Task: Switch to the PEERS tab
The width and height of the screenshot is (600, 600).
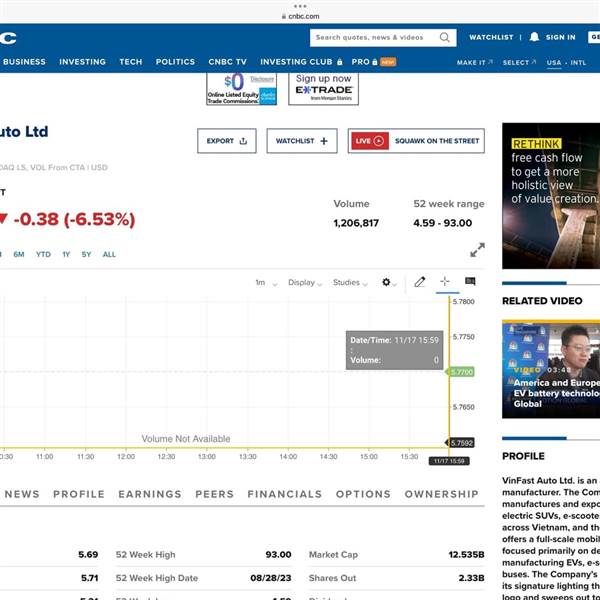Action: pyautogui.click(x=215, y=494)
